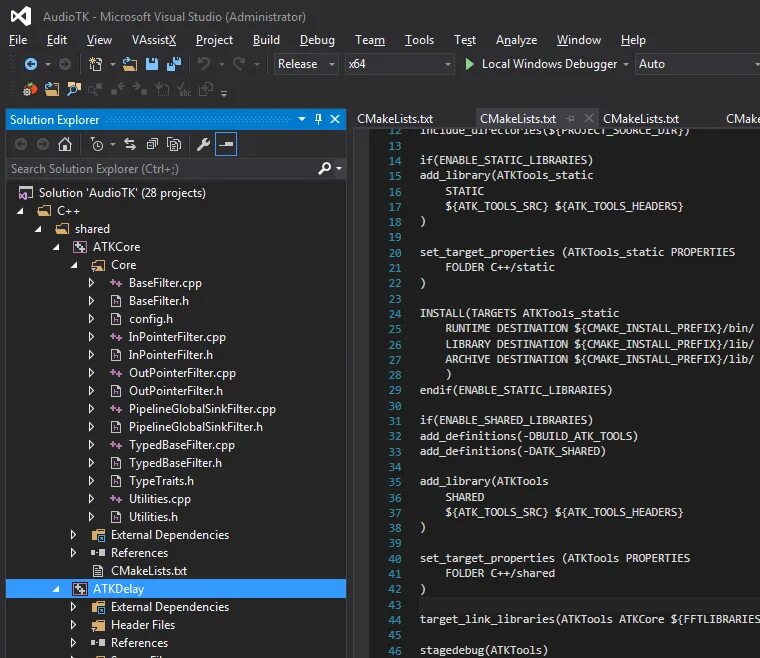Click the Redo toolbar icon
The height and width of the screenshot is (658, 760).
[x=239, y=64]
